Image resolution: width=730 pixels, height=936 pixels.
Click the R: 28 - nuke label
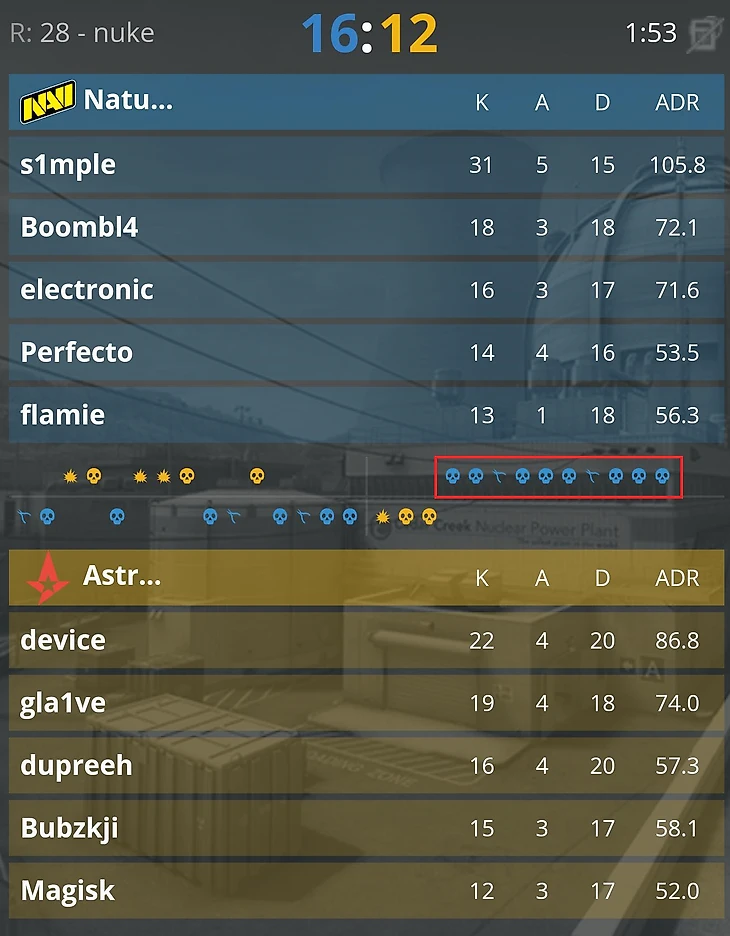pos(82,33)
